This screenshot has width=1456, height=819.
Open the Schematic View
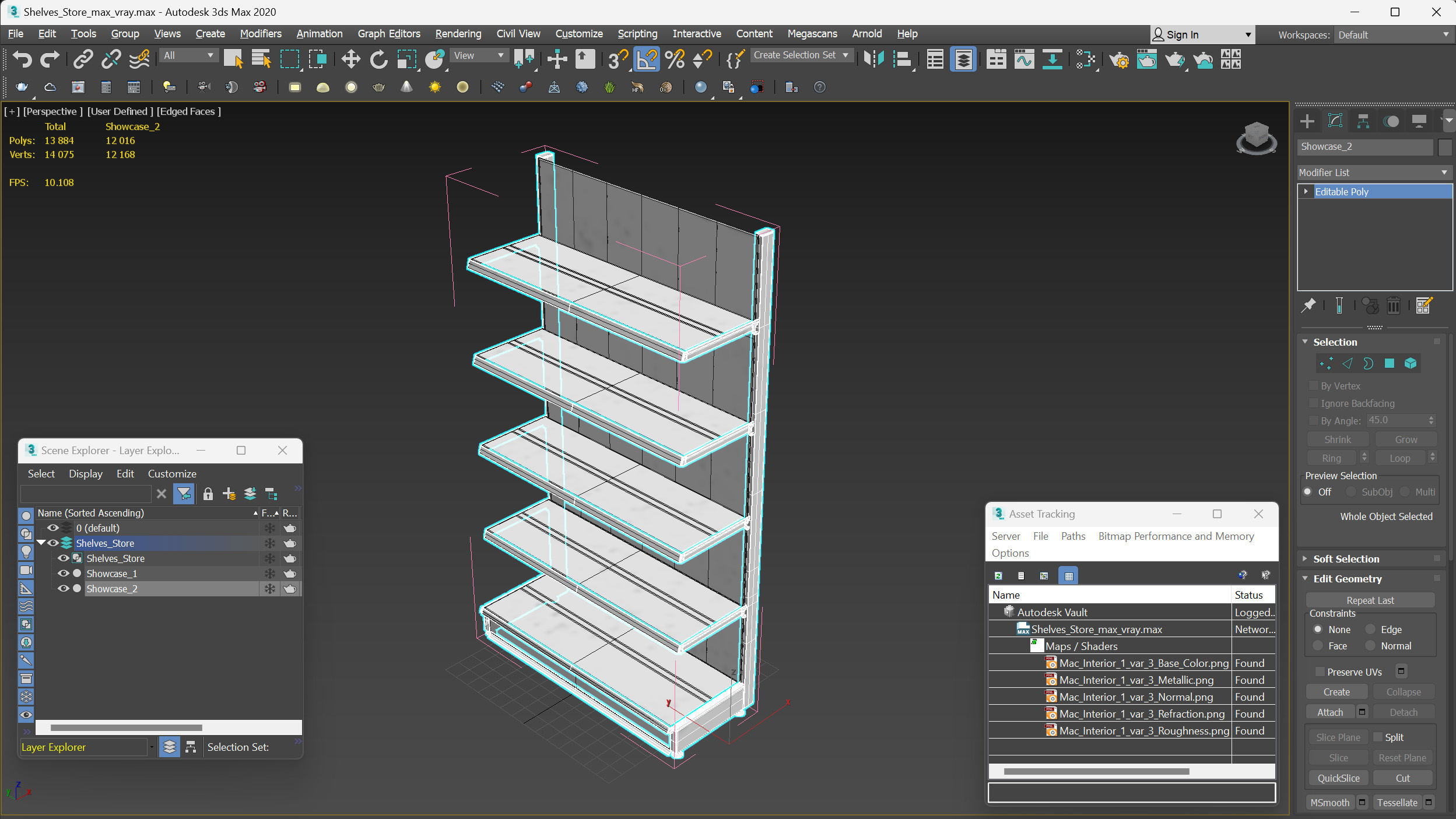(x=1085, y=59)
